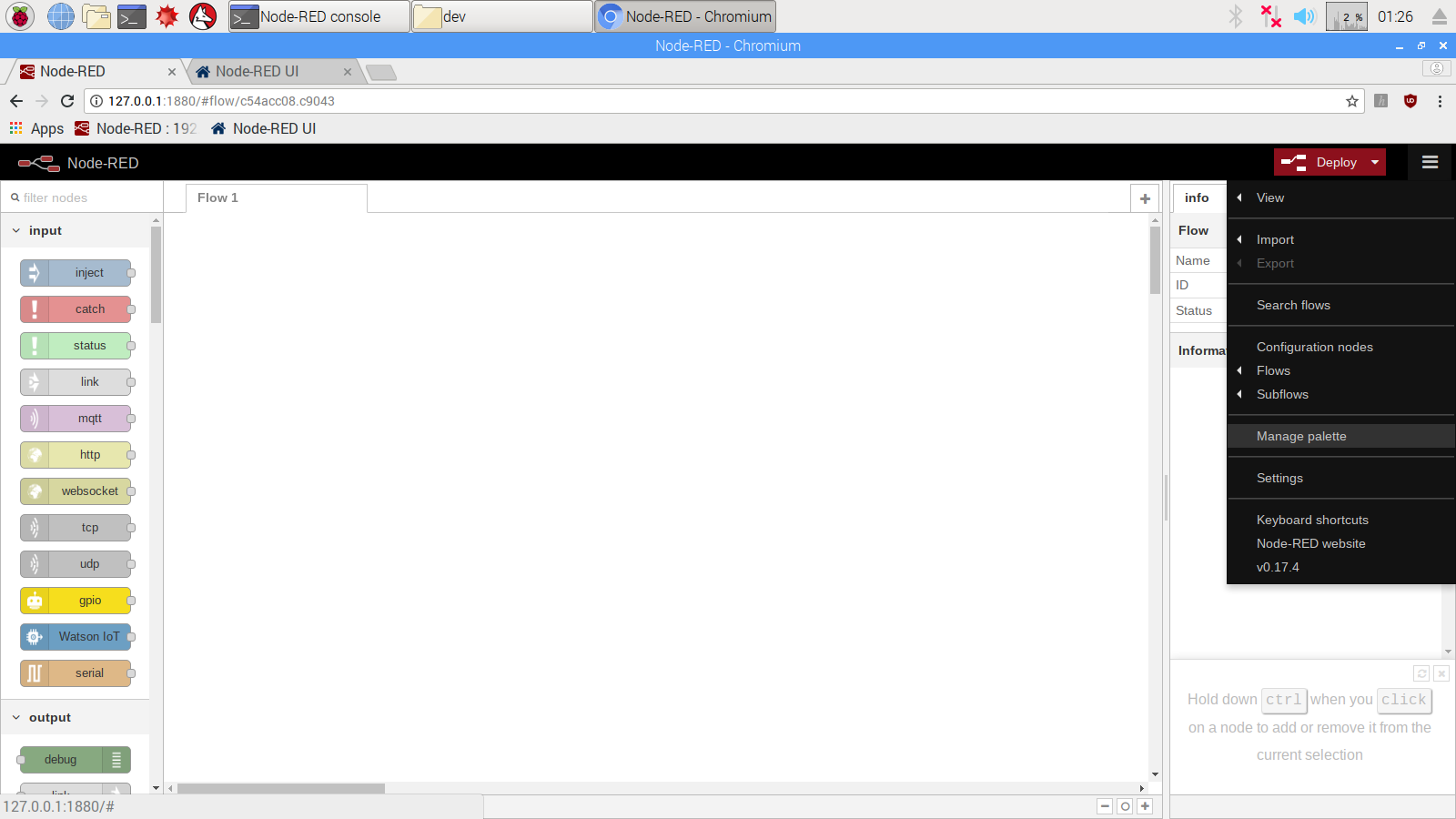The height and width of the screenshot is (819, 1456).
Task: Click the filter nodes search field
Action: [82, 197]
